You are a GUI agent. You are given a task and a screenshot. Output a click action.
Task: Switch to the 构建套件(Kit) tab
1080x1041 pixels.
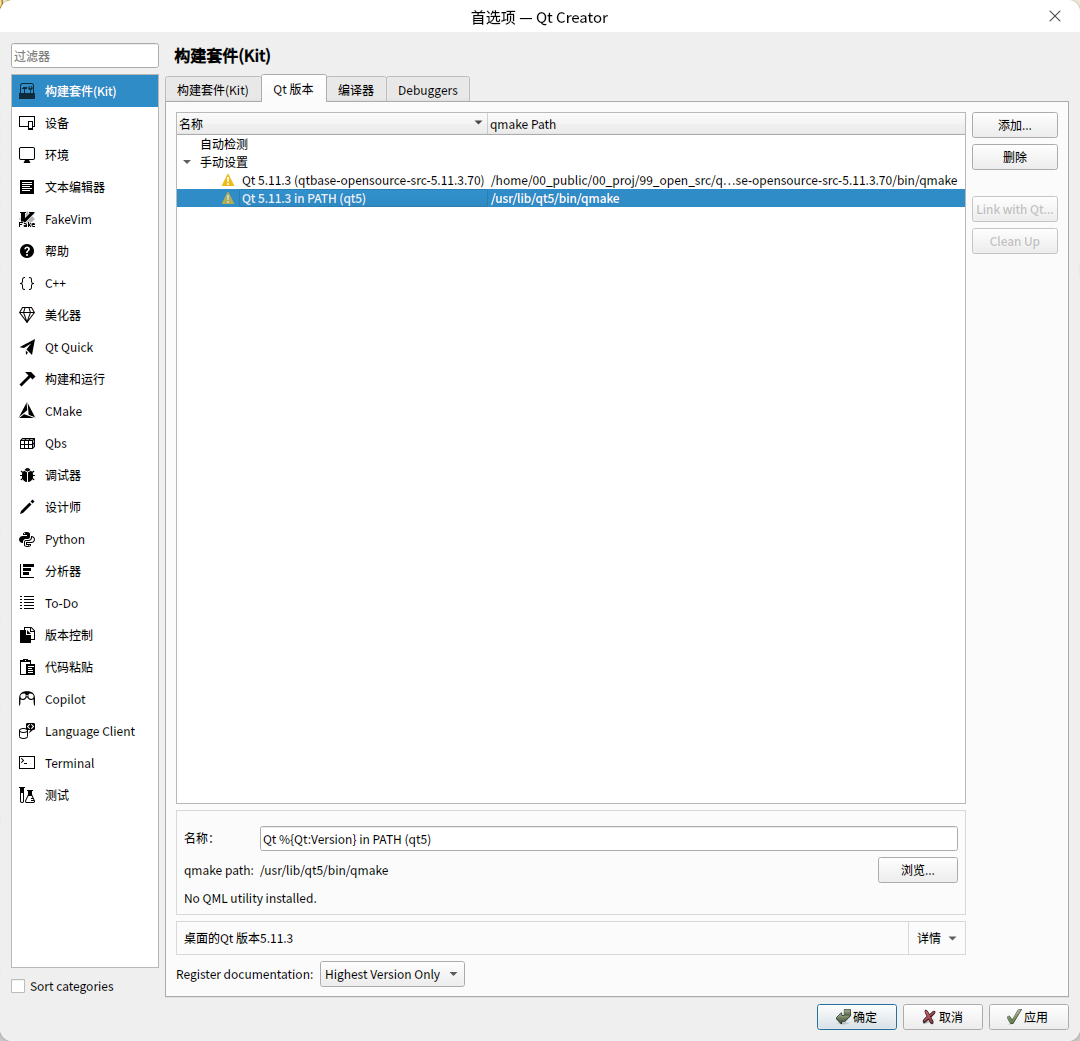pos(213,90)
